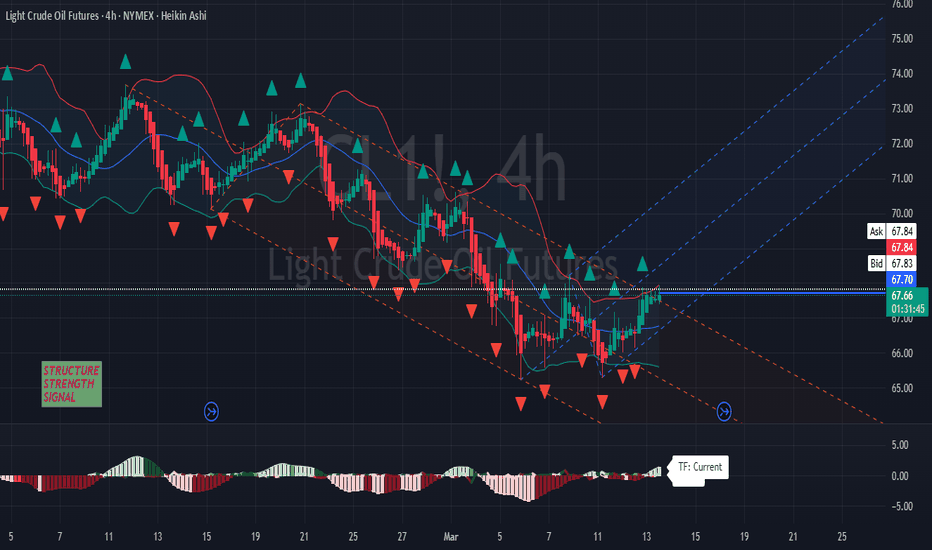Click the 75.00 price axis label
Viewport: 932px width, 550px height.
pos(902,39)
